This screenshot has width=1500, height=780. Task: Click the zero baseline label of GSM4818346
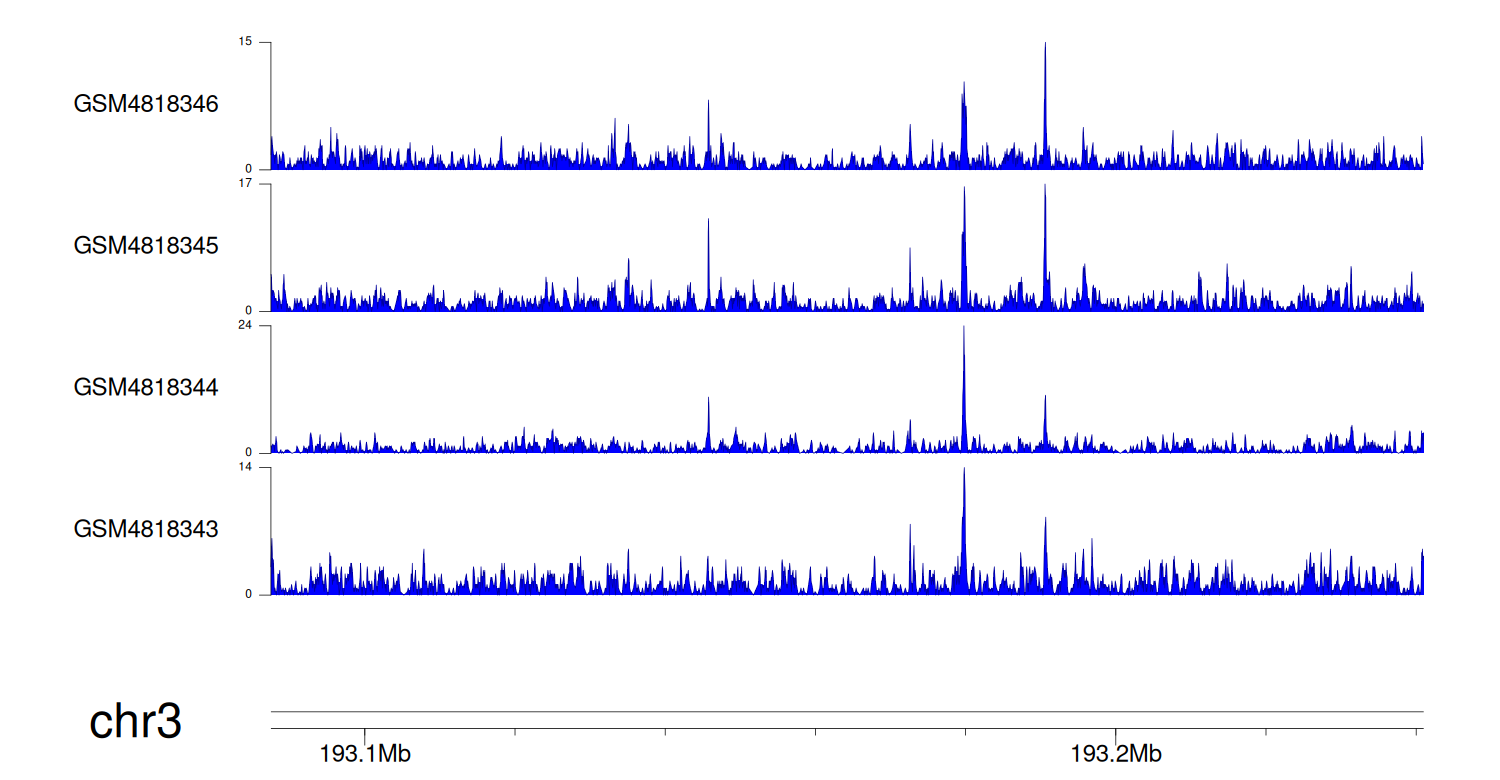click(x=249, y=169)
